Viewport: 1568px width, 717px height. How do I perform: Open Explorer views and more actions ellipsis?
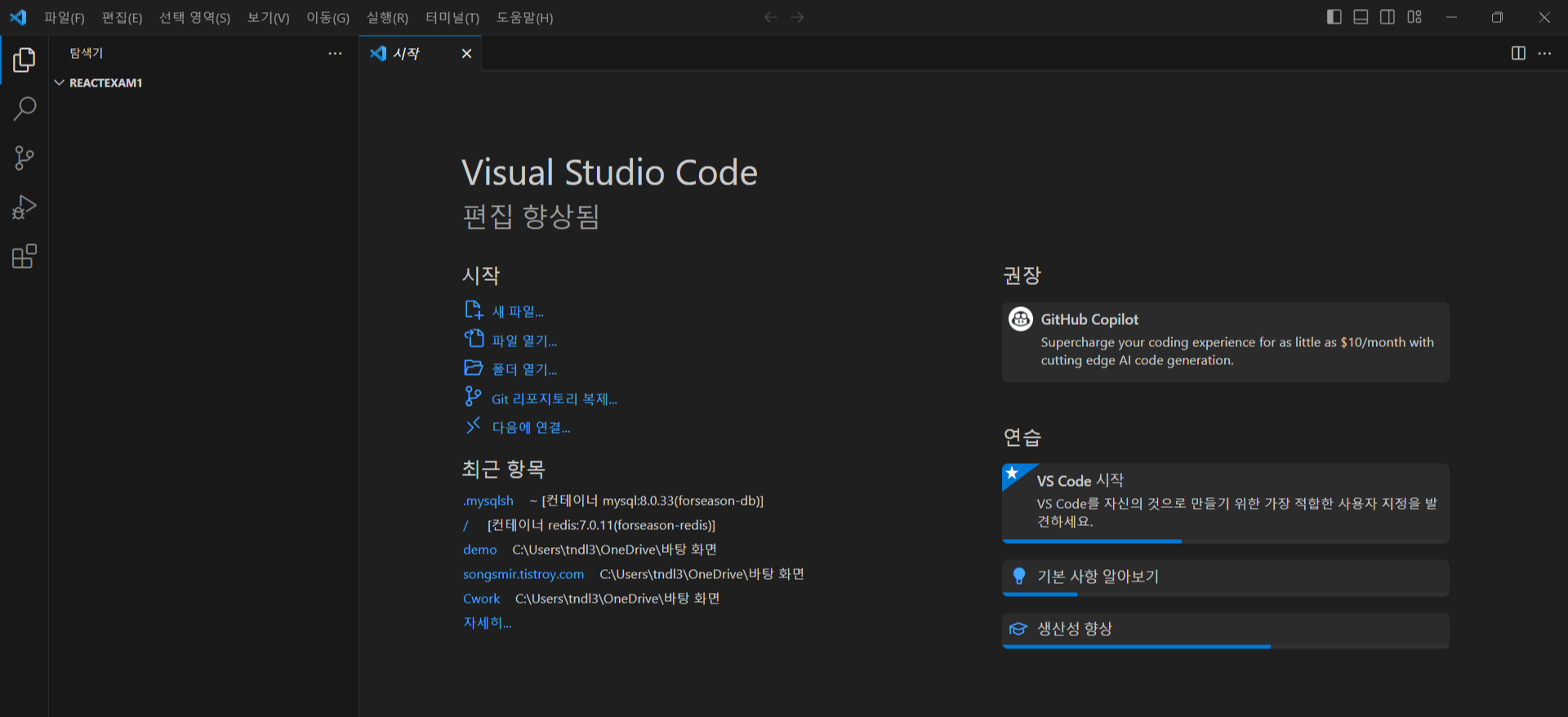click(x=335, y=53)
